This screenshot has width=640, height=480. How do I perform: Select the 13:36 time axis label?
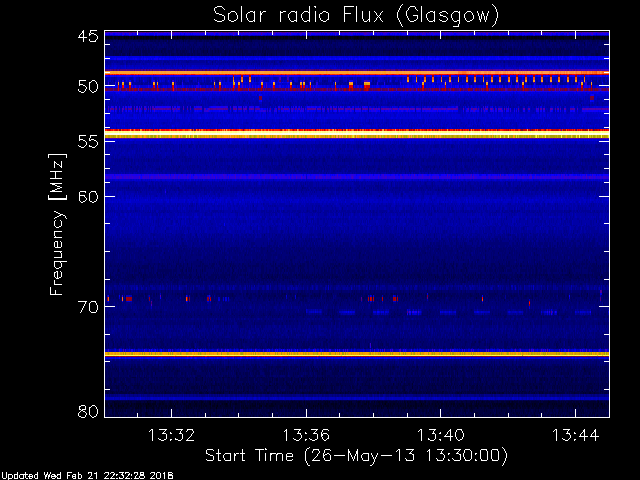[306, 435]
